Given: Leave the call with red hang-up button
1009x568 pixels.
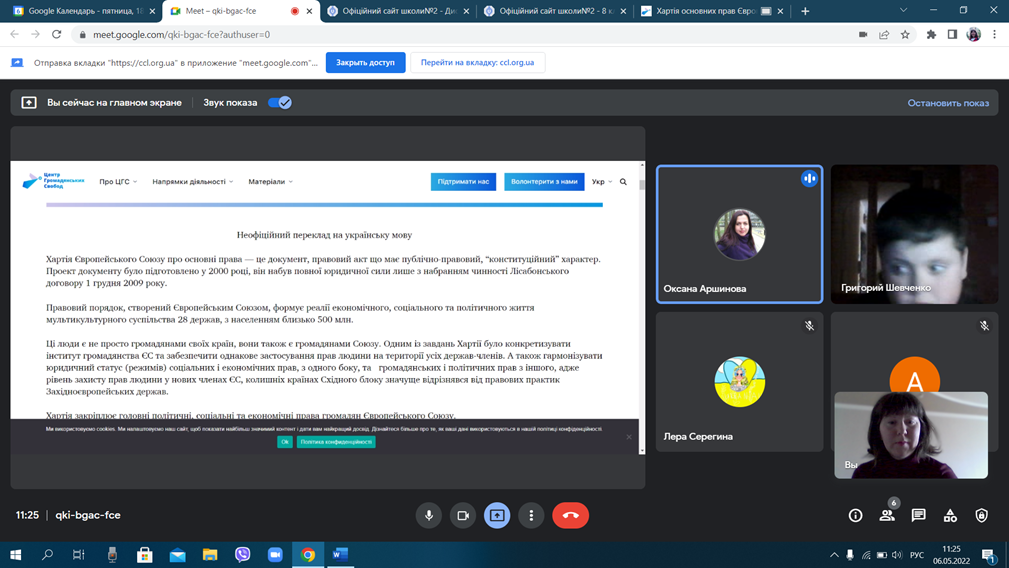Looking at the screenshot, I should pyautogui.click(x=570, y=515).
